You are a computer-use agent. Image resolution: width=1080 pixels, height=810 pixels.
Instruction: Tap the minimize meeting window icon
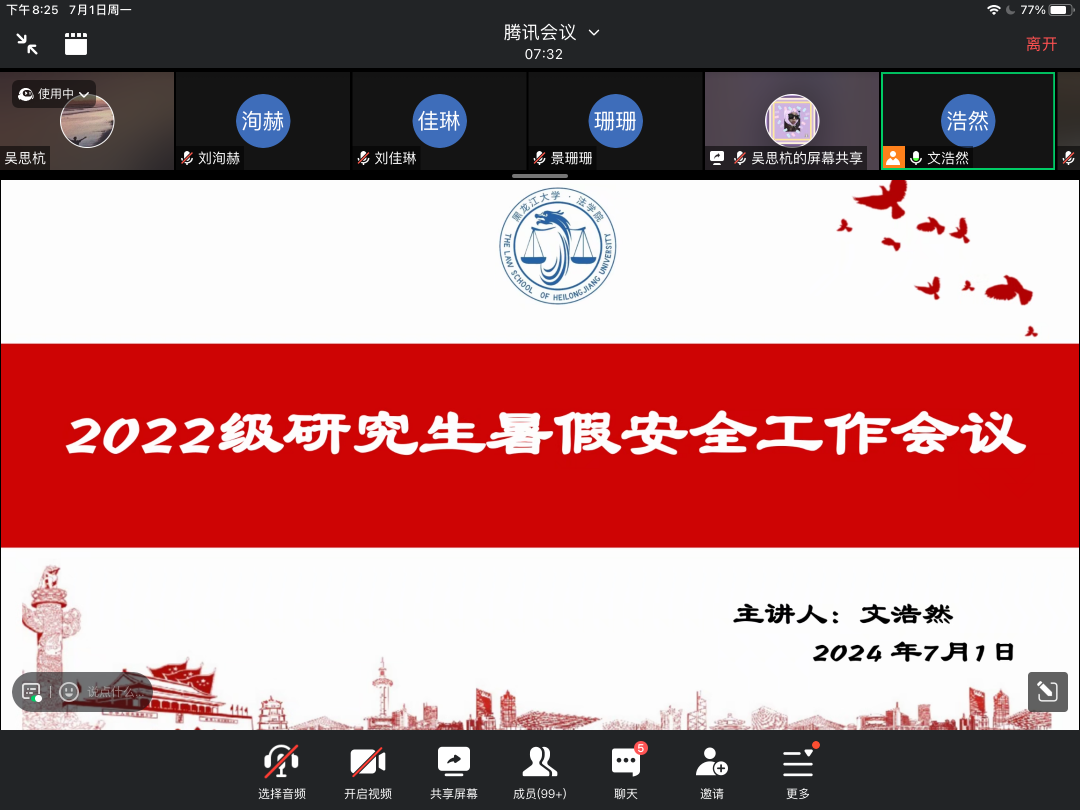[x=27, y=43]
